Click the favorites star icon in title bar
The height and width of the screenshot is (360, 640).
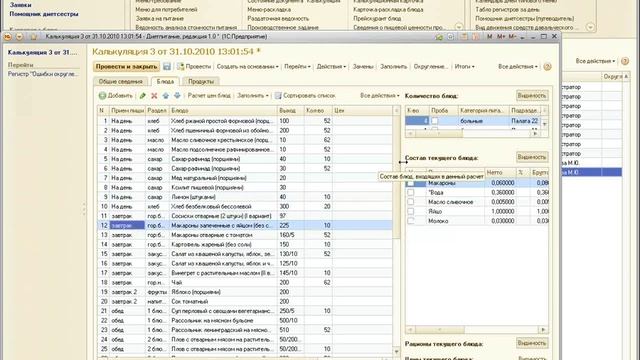pyautogui.click(x=33, y=37)
